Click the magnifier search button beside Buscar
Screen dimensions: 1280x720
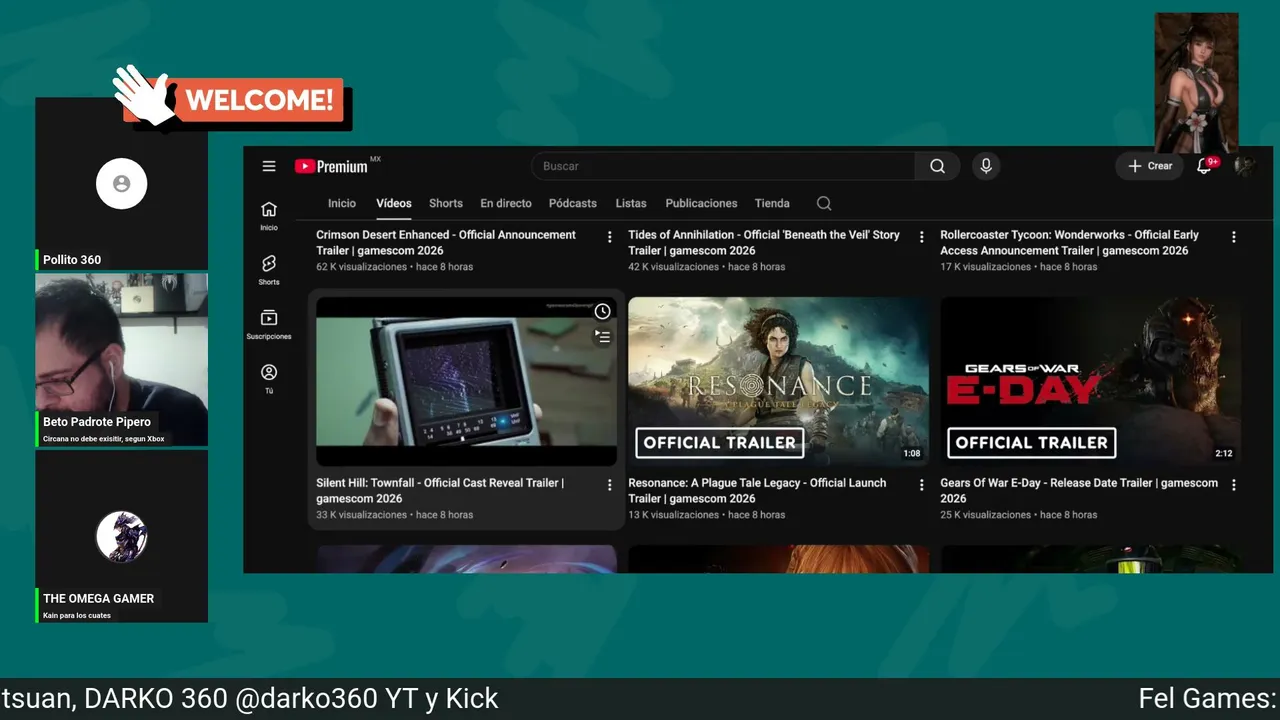937,166
